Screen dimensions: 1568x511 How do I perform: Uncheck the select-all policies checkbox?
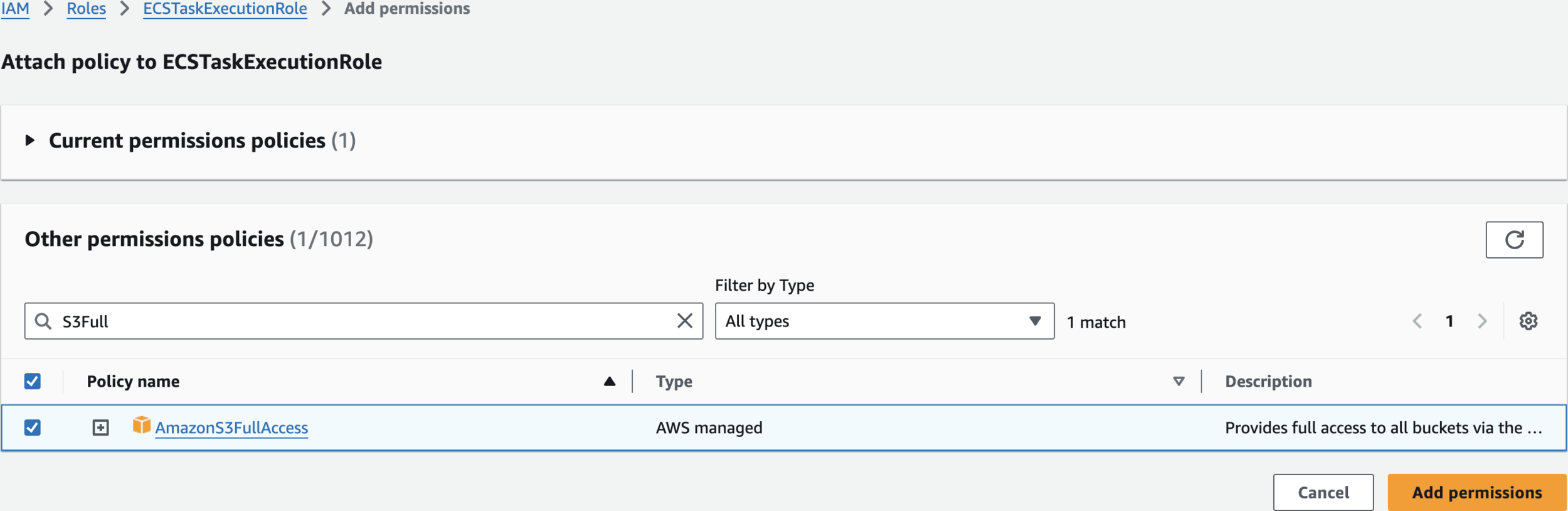[x=33, y=381]
